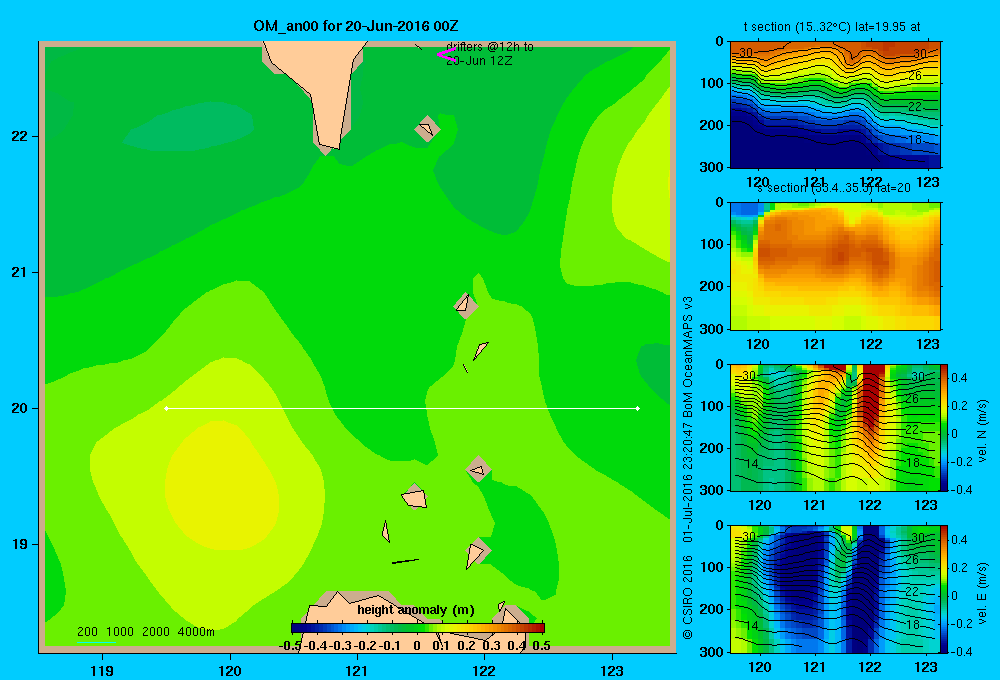Click longitude label 122 below main map

click(x=485, y=670)
